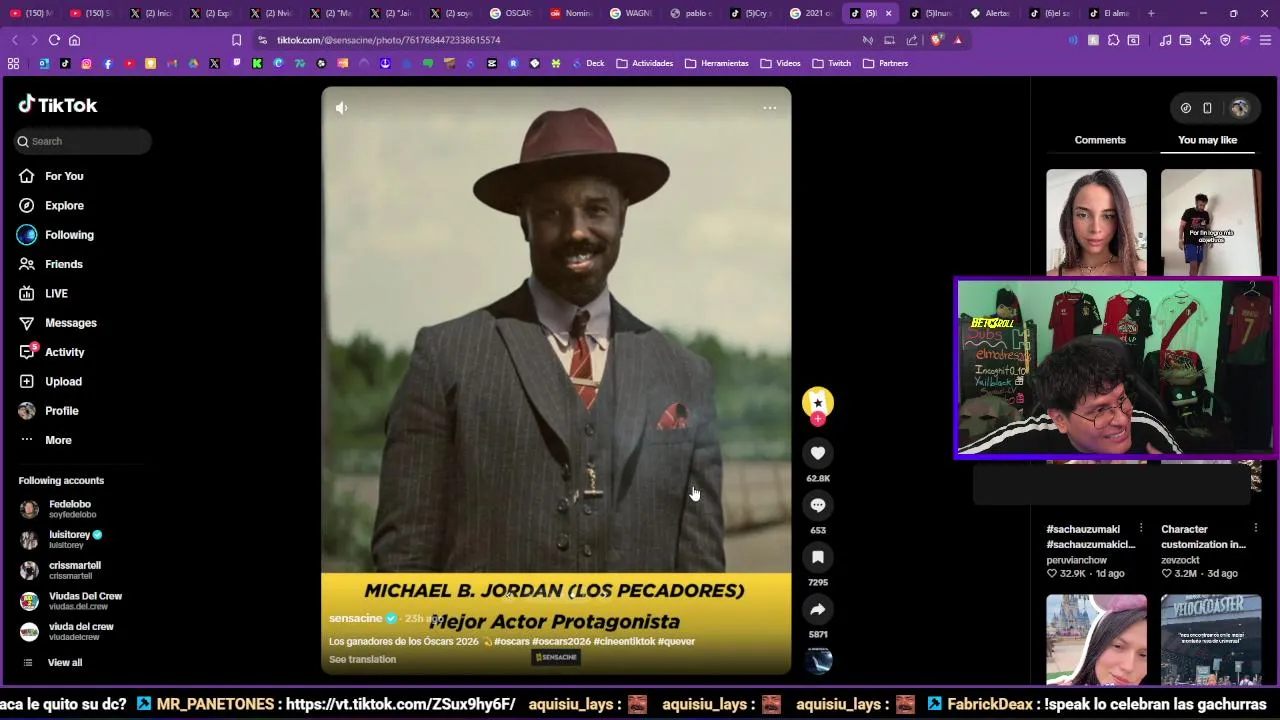
Task: Open the Videos bookmarks folder
Action: click(x=780, y=63)
